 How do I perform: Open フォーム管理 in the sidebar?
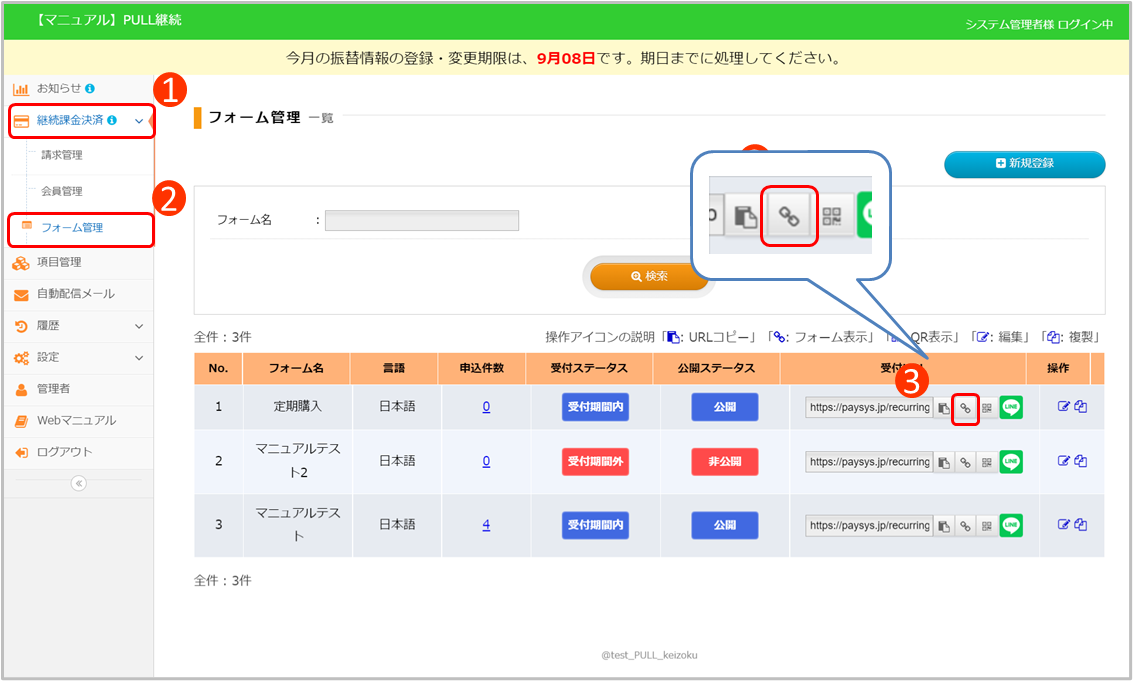(x=72, y=228)
